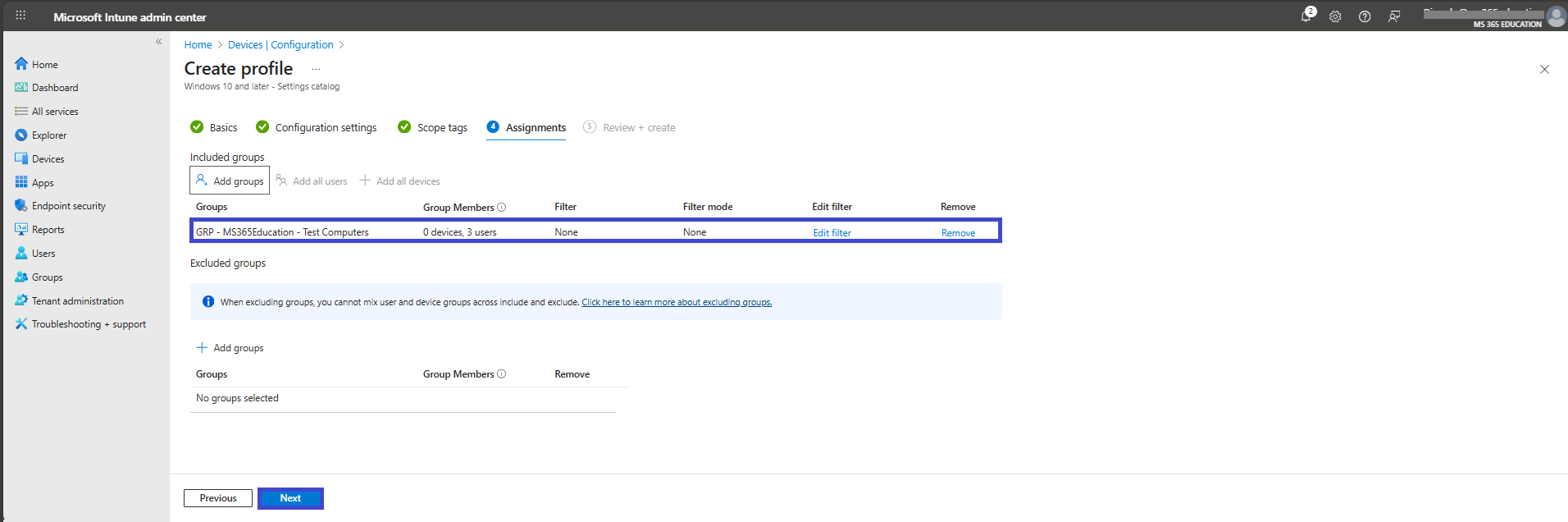Image resolution: width=1568 pixels, height=522 pixels.
Task: Click the Group Members info icon in Included groups
Action: 502,207
